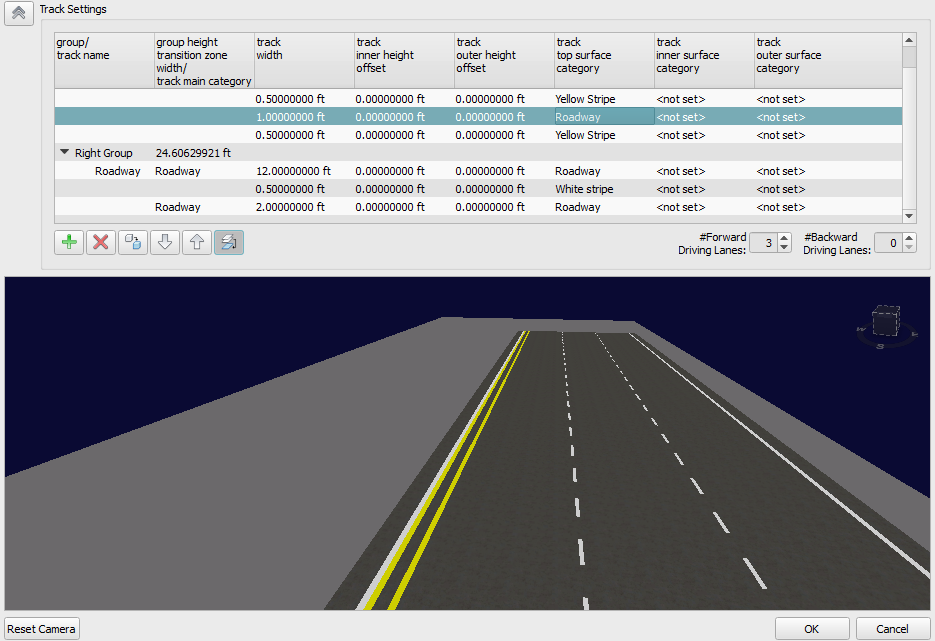
Task: Duplicate the selected track
Action: tap(132, 242)
